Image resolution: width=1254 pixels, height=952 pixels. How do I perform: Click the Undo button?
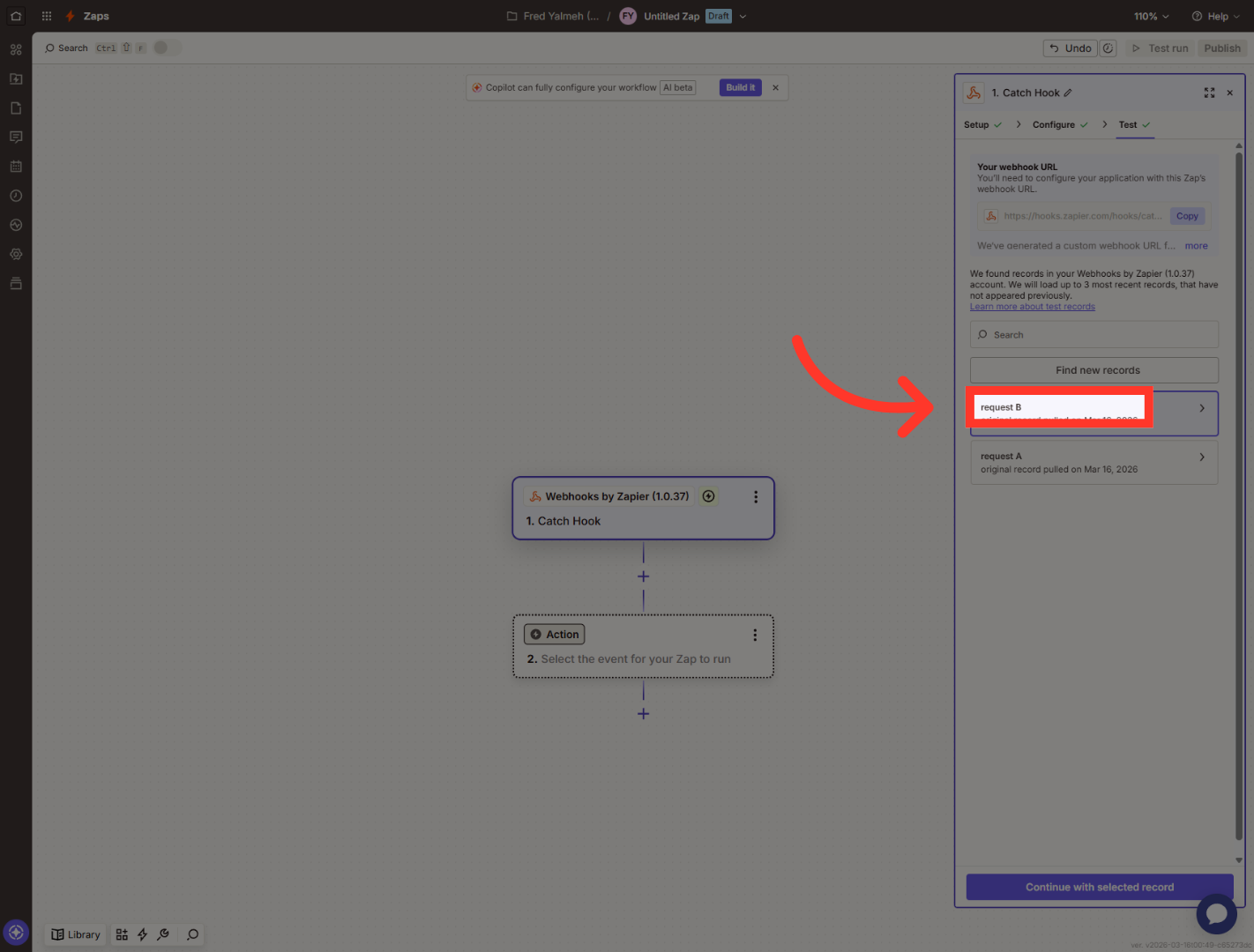pos(1071,48)
